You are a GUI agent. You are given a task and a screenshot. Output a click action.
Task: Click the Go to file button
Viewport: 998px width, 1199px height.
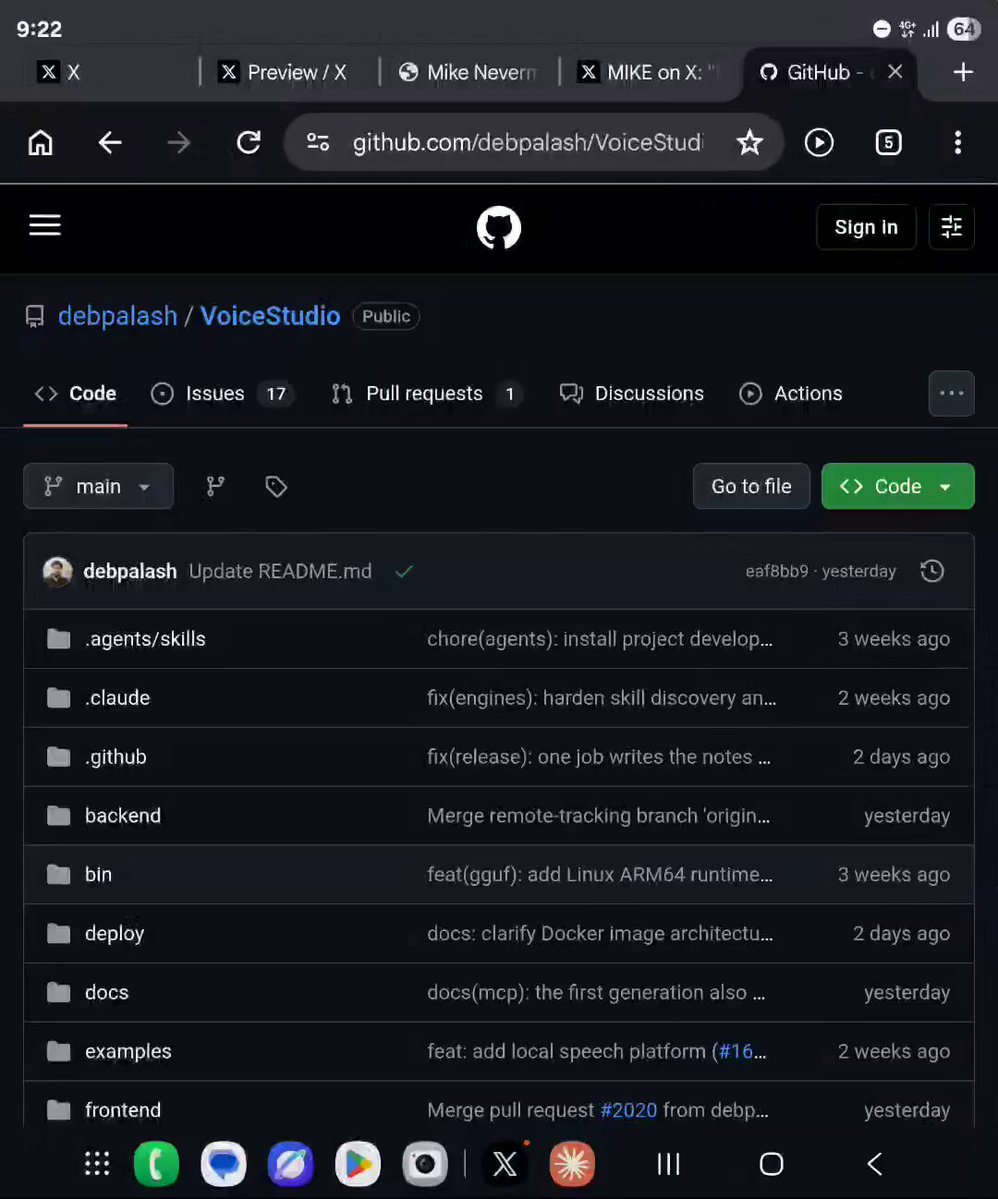click(x=751, y=486)
